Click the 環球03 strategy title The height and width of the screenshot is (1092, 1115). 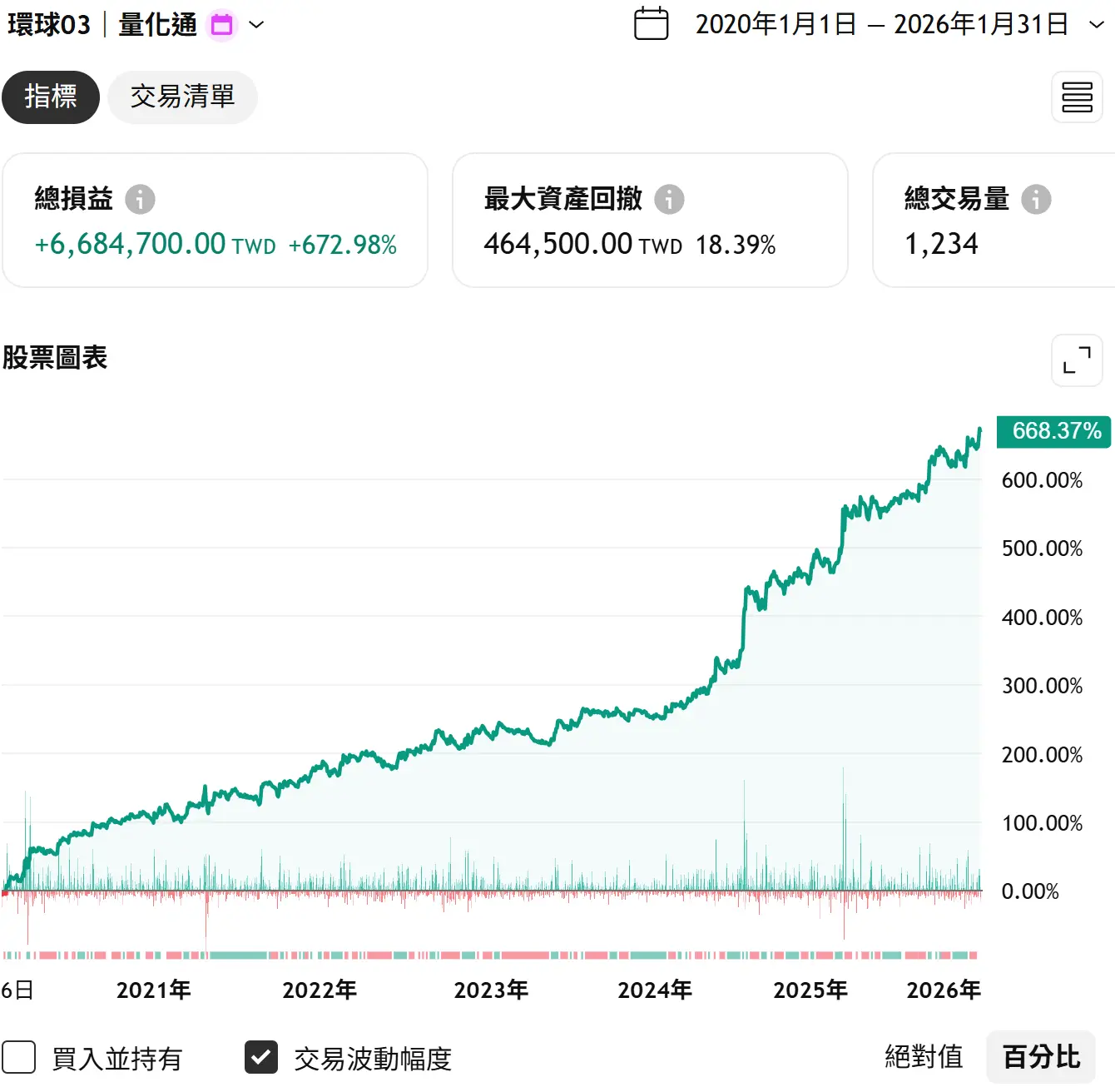(x=49, y=25)
